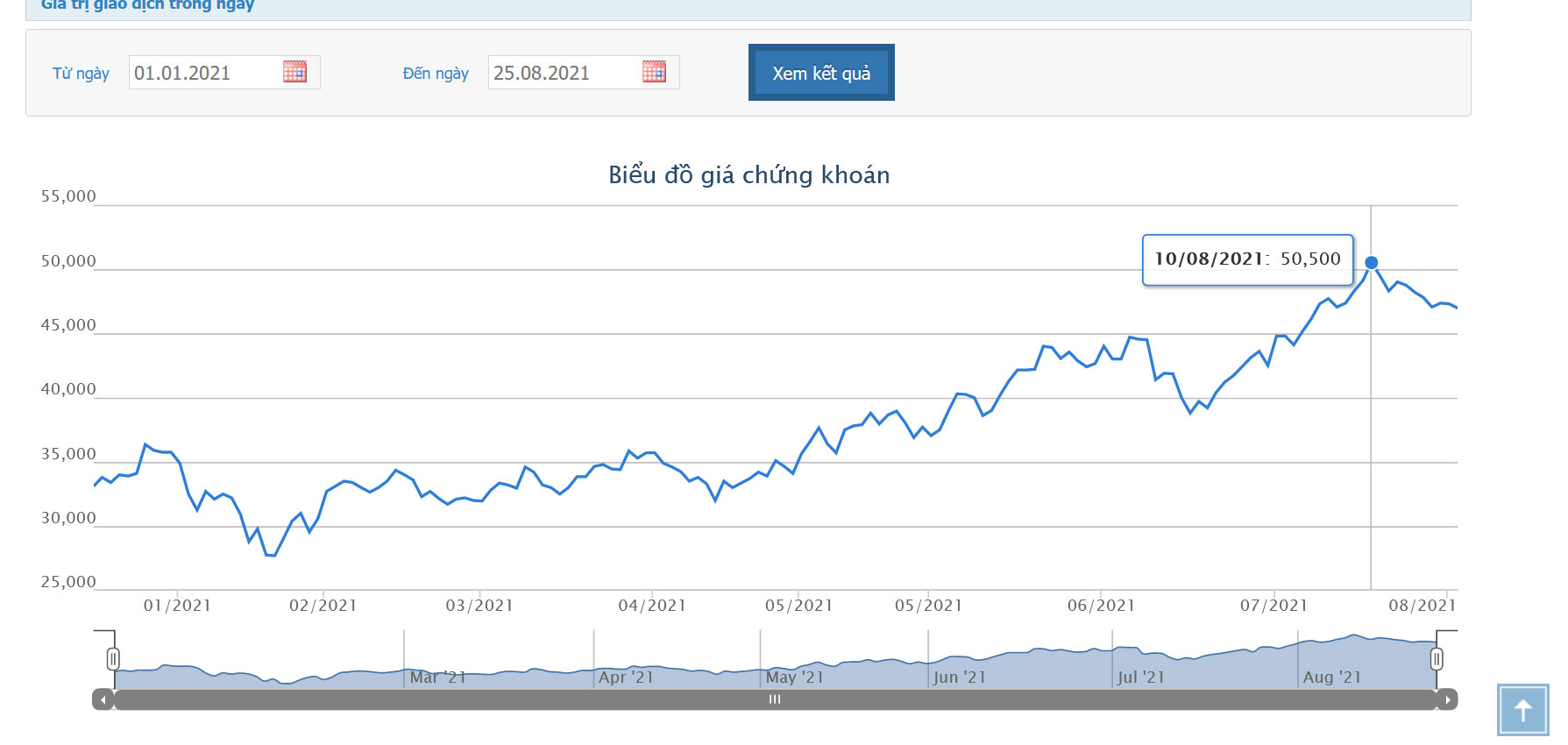Grab the right range handle of navigator
Viewport: 1568px width, 745px height.
click(x=1437, y=659)
